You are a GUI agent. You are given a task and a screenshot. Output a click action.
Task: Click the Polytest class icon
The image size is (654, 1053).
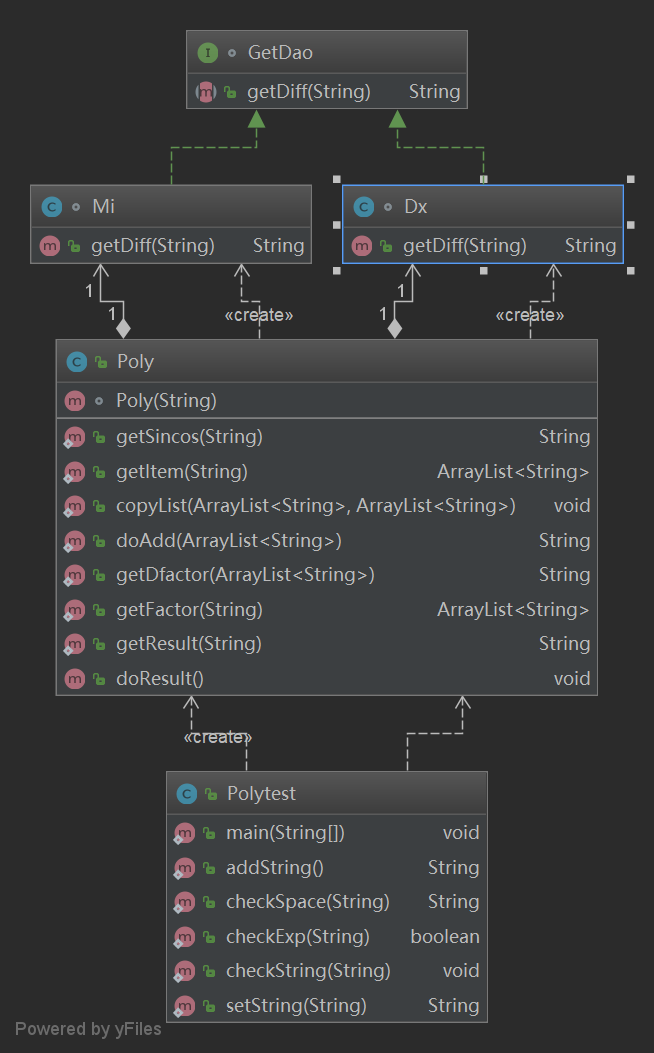coord(186,794)
